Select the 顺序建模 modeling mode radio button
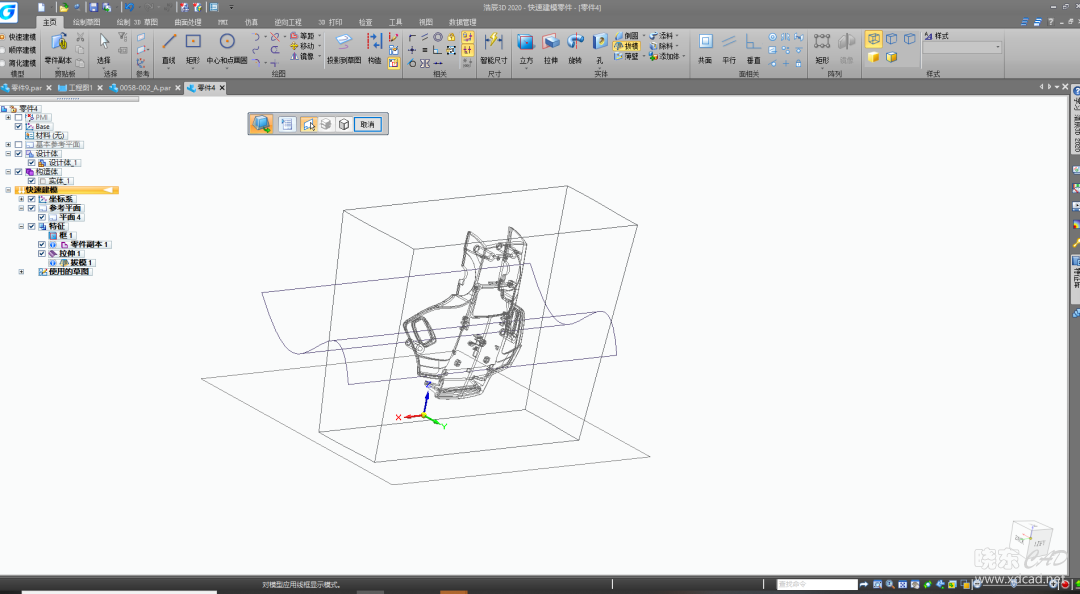 click(3, 49)
